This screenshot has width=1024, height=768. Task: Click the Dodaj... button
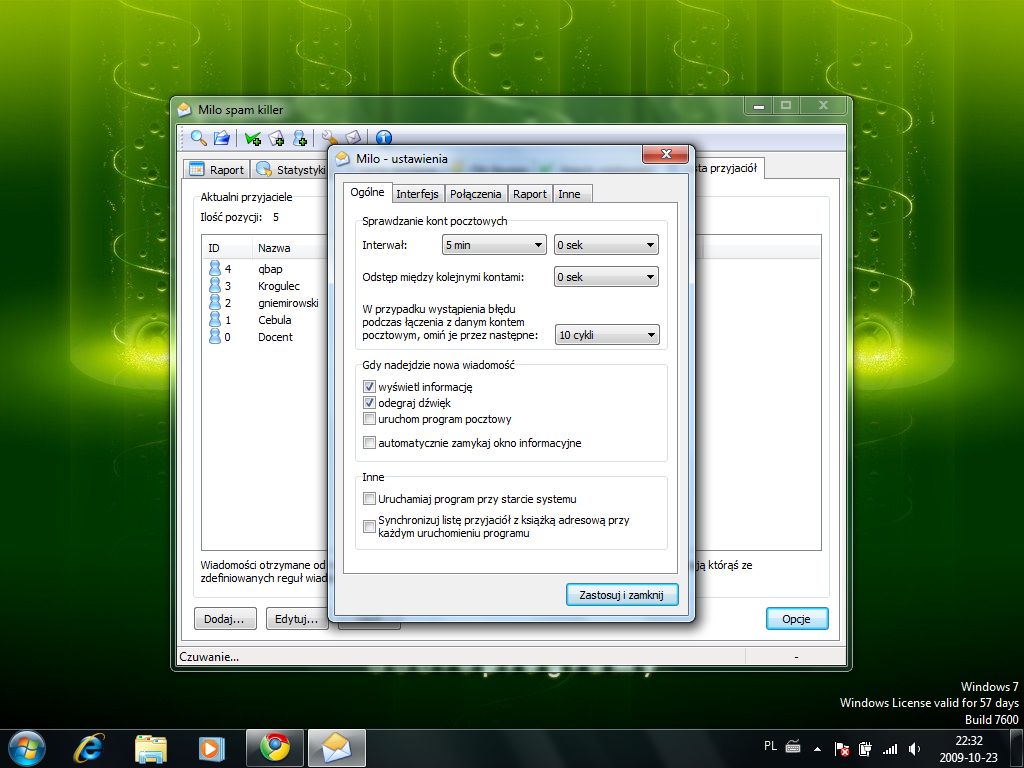click(x=225, y=618)
